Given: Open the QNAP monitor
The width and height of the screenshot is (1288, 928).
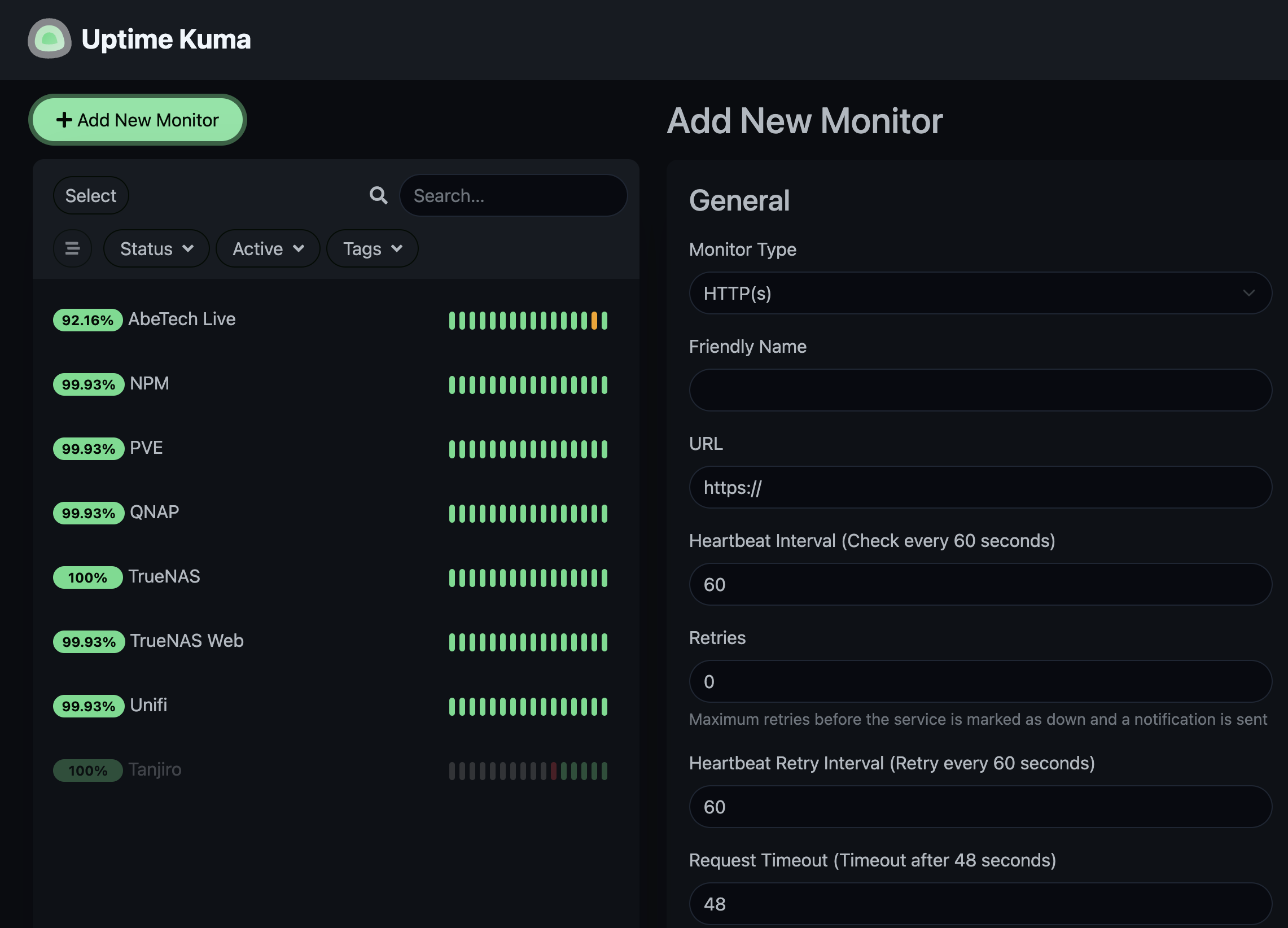Looking at the screenshot, I should pyautogui.click(x=336, y=513).
